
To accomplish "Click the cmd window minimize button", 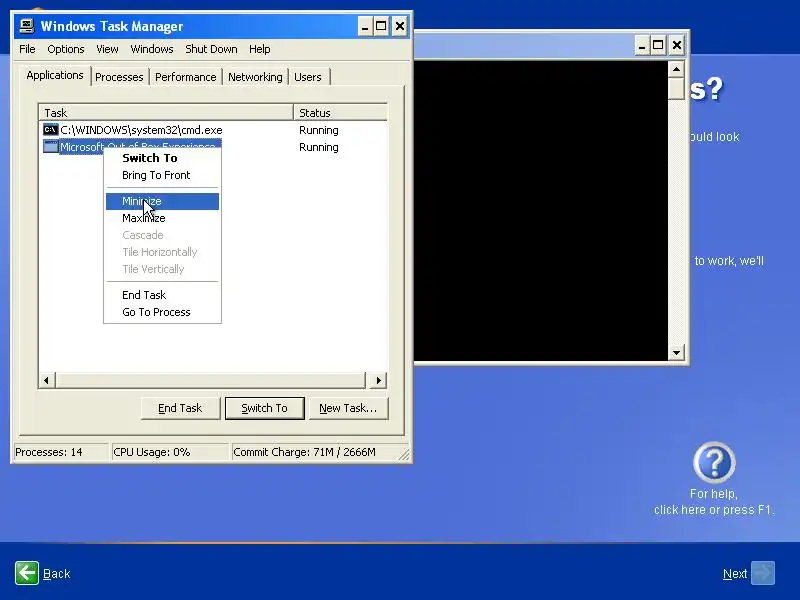I will (642, 45).
